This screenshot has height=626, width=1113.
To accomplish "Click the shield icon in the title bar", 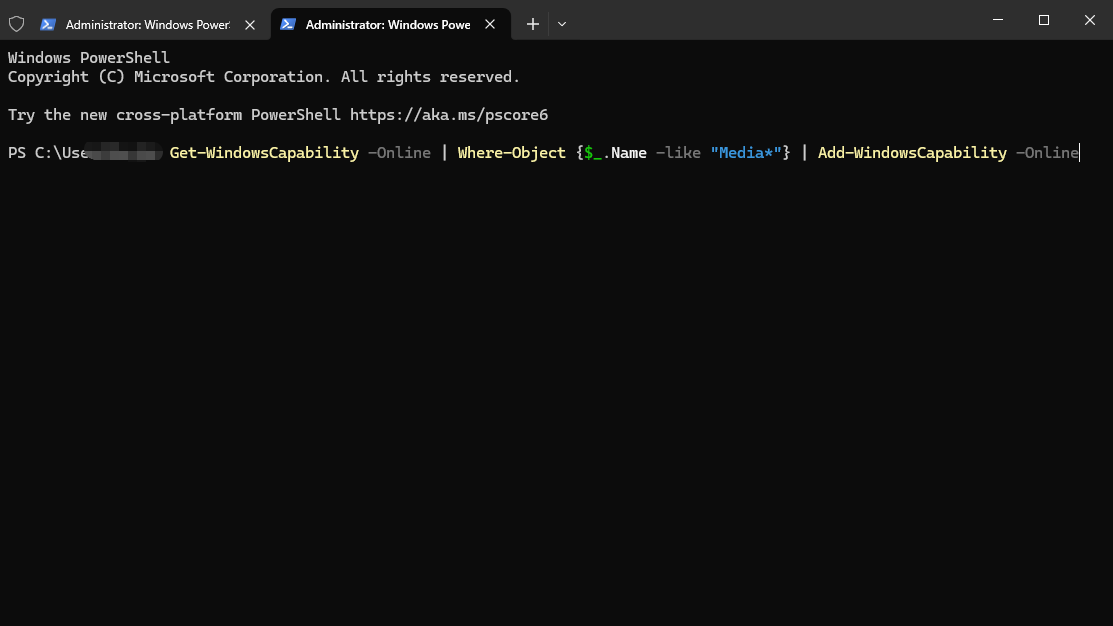I will [x=16, y=24].
